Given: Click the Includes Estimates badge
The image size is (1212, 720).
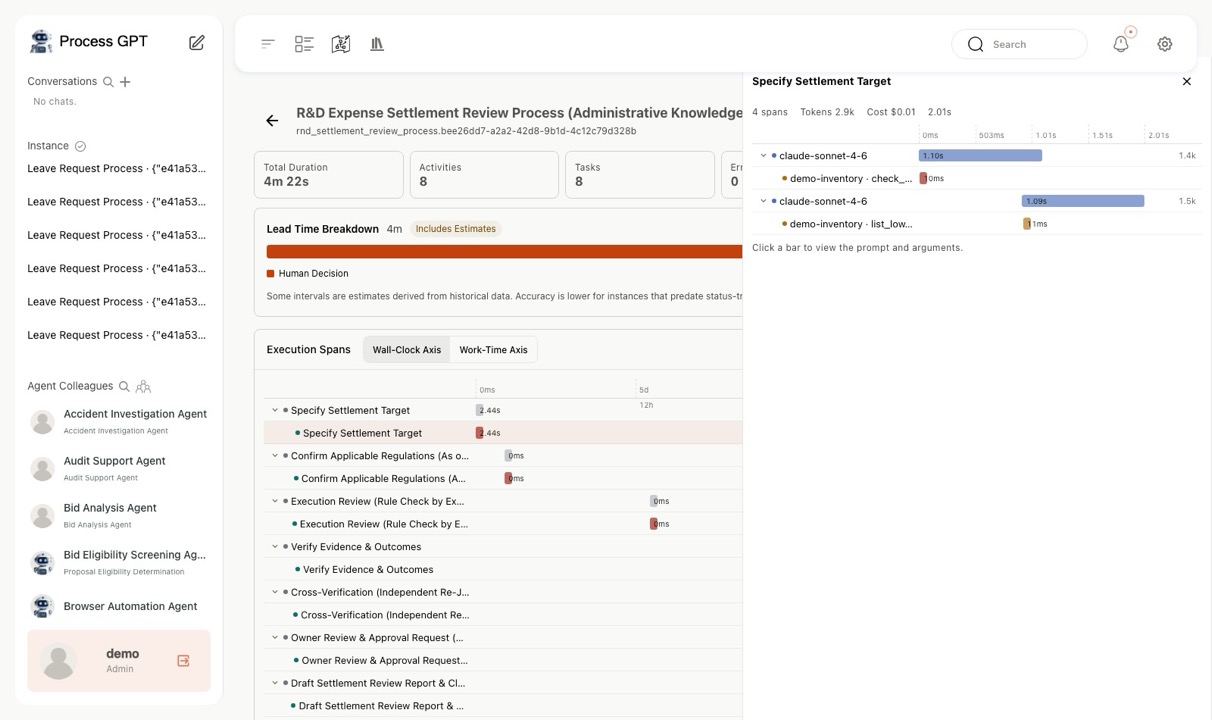Looking at the screenshot, I should click(x=456, y=229).
